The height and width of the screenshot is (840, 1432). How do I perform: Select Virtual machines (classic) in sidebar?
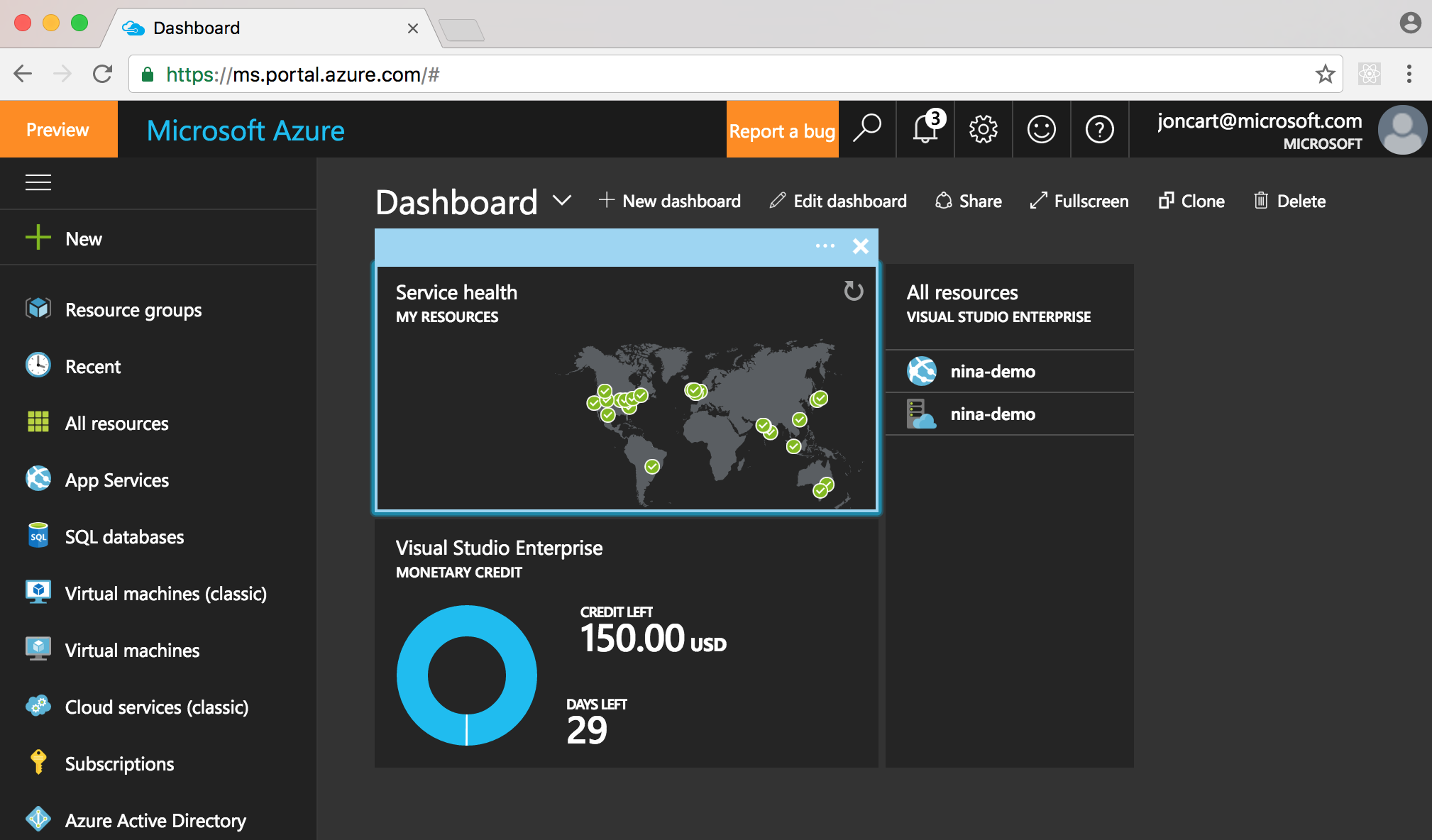coord(165,594)
